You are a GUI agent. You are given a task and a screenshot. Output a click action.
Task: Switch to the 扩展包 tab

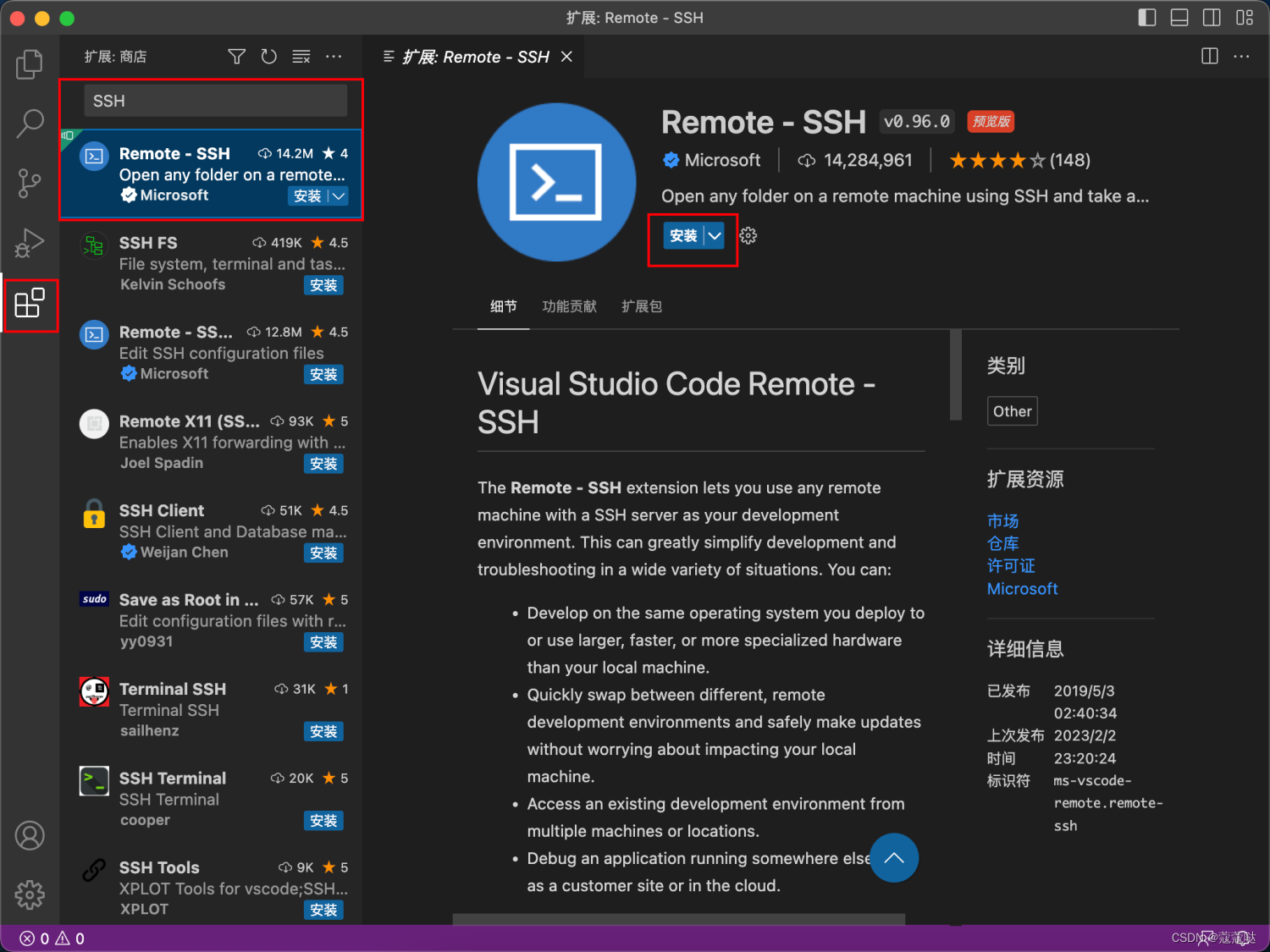[642, 306]
